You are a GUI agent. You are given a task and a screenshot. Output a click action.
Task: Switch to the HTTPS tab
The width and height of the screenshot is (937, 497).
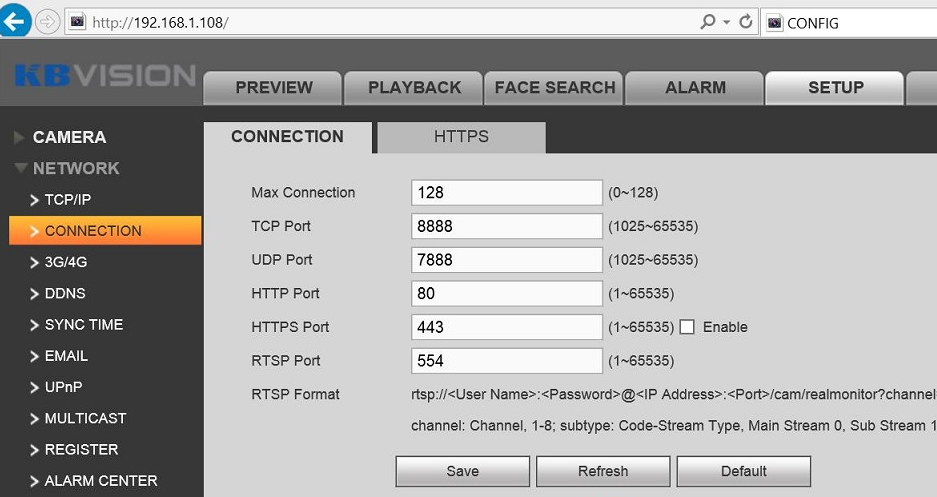click(461, 137)
